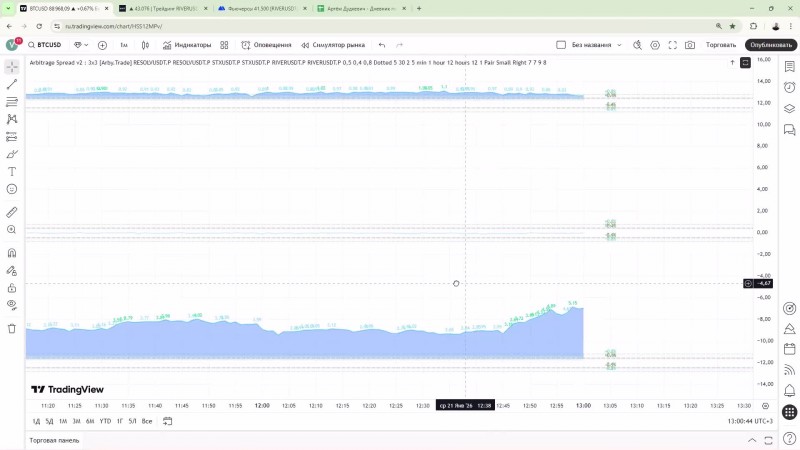The height and width of the screenshot is (450, 800).
Task: Open the Fibonacci retracement tools
Action: [12, 102]
